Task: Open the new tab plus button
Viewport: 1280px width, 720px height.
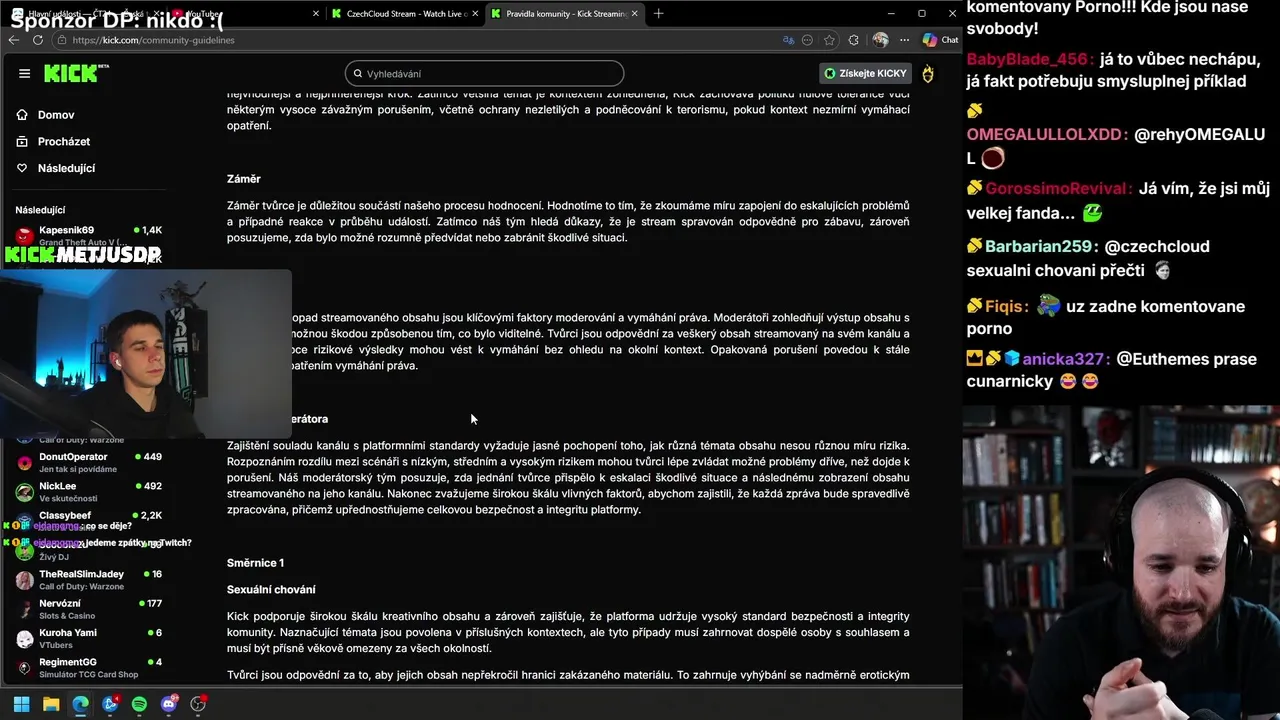Action: coord(658,14)
